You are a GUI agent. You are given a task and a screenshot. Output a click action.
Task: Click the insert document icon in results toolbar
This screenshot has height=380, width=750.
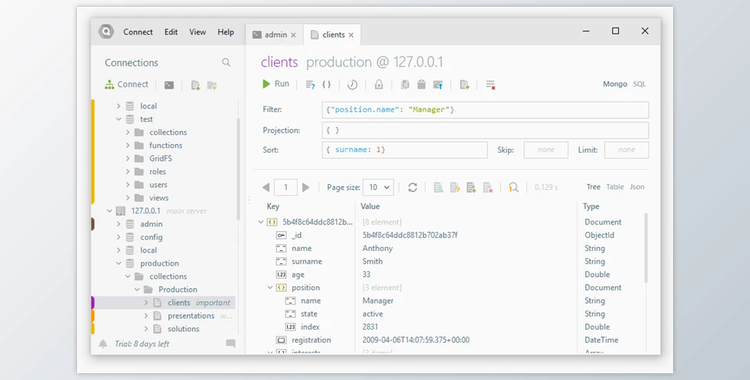[x=471, y=188]
